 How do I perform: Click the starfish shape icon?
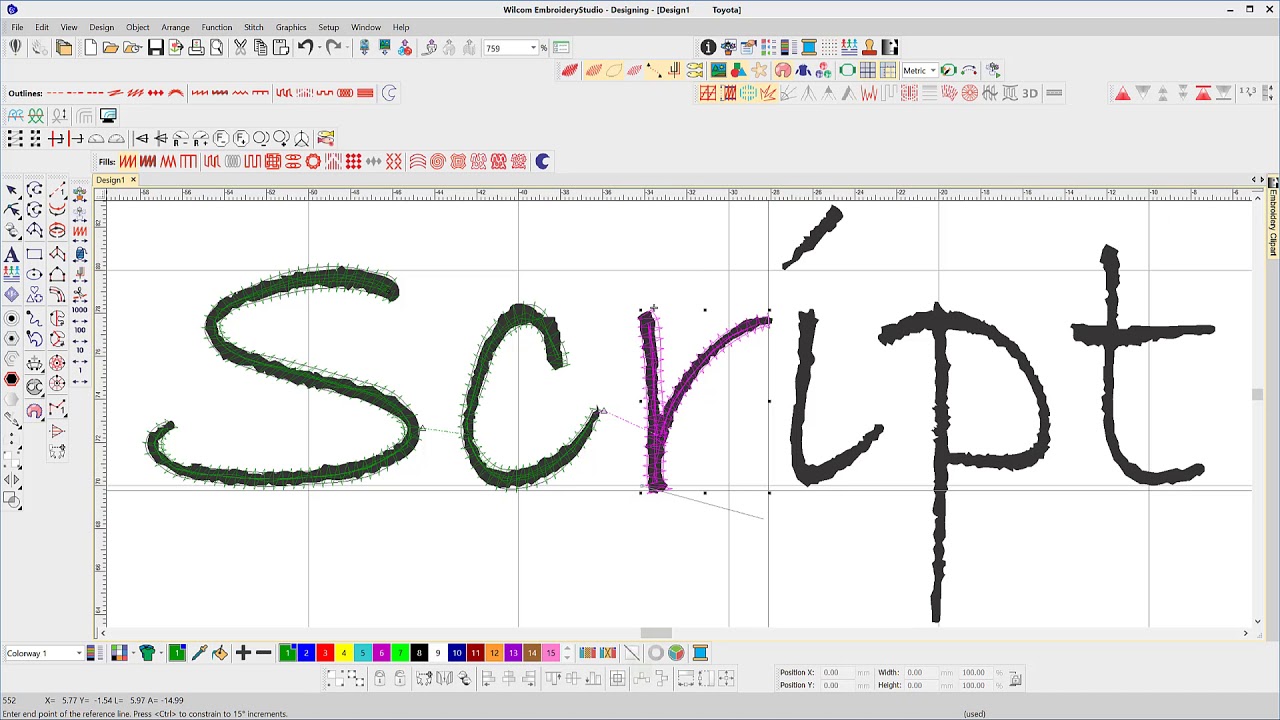point(759,70)
